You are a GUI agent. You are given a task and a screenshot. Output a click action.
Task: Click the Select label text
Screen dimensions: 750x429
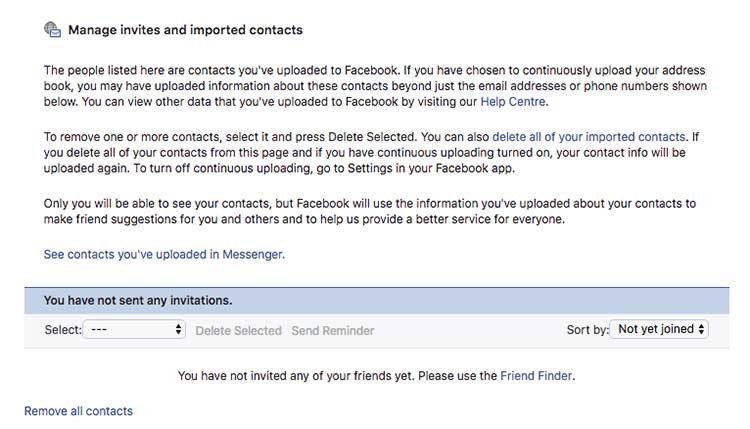click(63, 330)
